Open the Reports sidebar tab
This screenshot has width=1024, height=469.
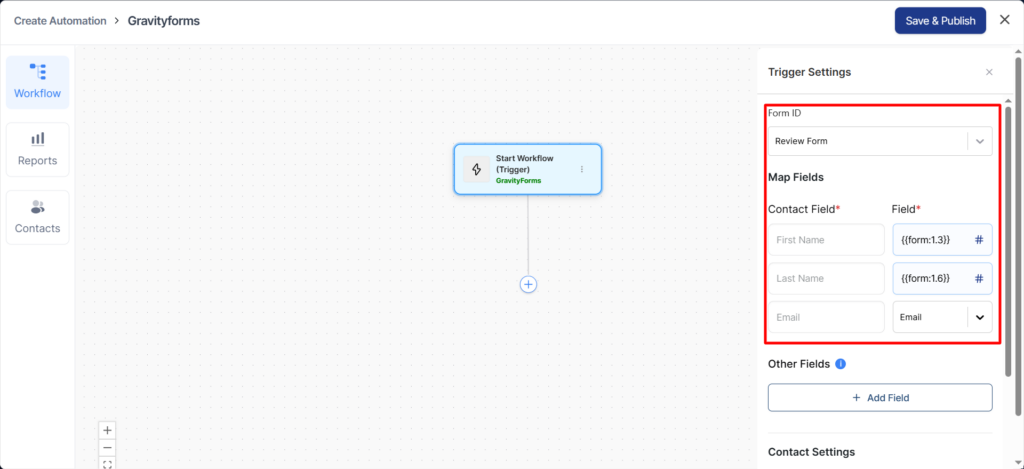point(37,149)
